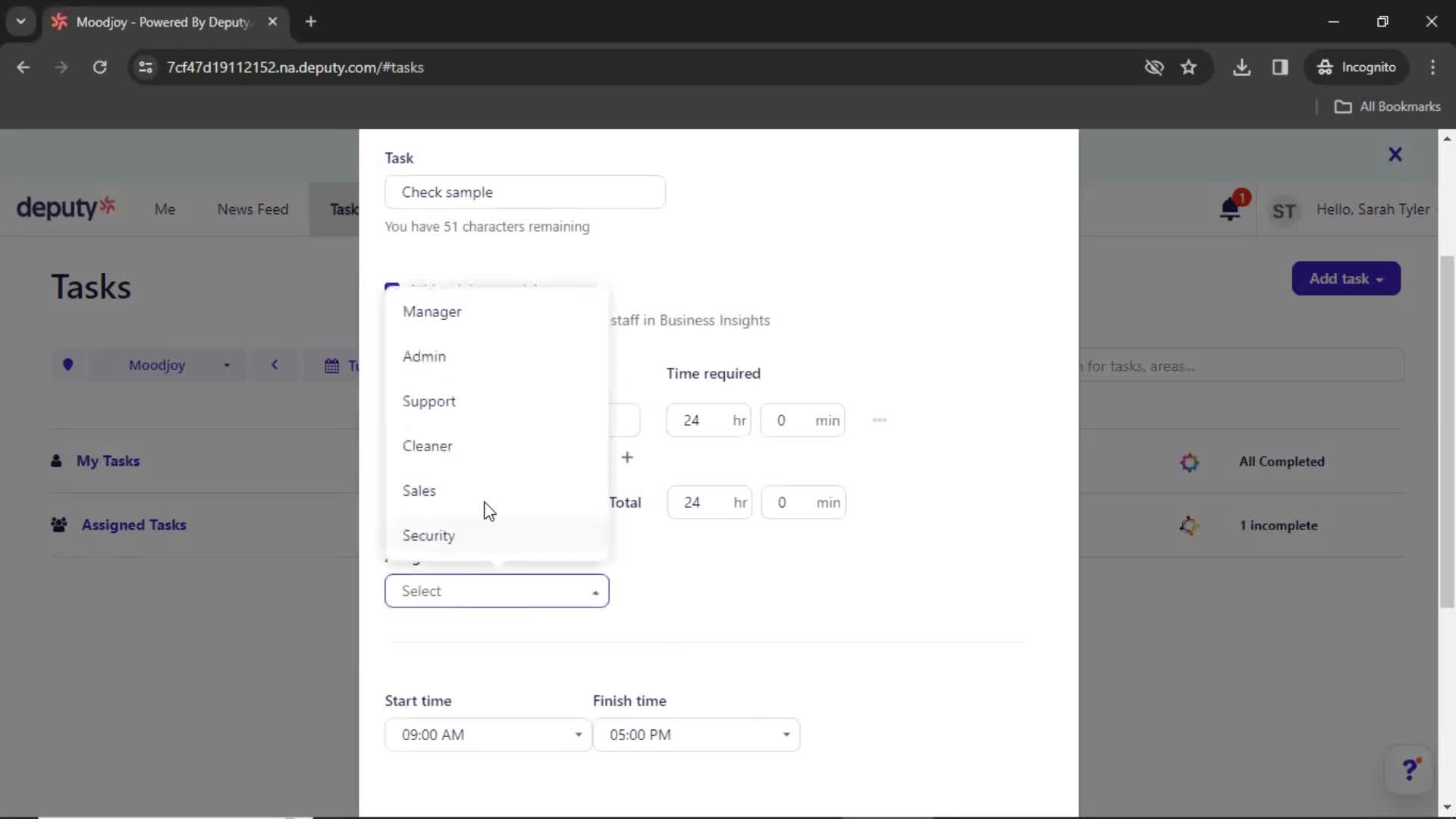Click the 1 incomplete status ring icon
This screenshot has height=819, width=1456.
click(x=1189, y=526)
